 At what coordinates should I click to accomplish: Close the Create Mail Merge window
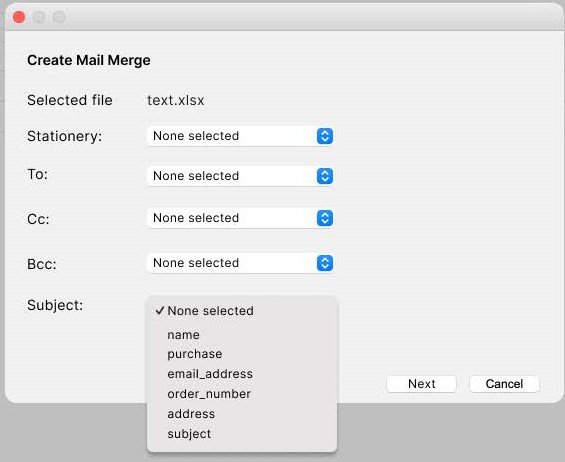[19, 17]
